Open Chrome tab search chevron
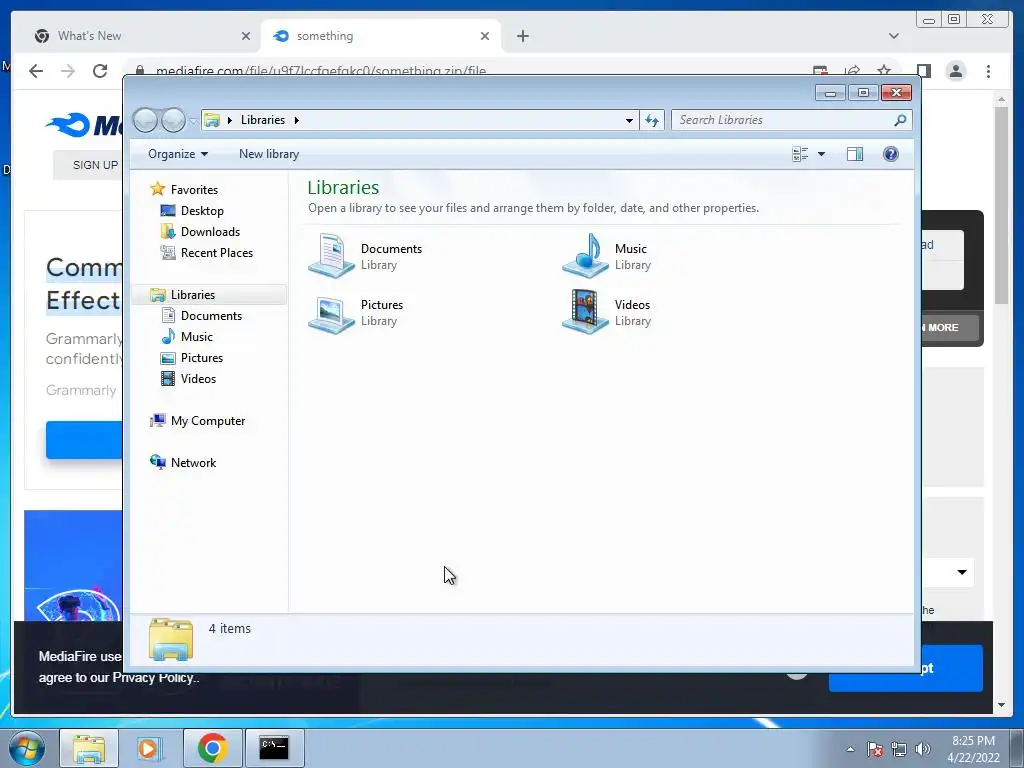This screenshot has width=1024, height=768. click(893, 36)
